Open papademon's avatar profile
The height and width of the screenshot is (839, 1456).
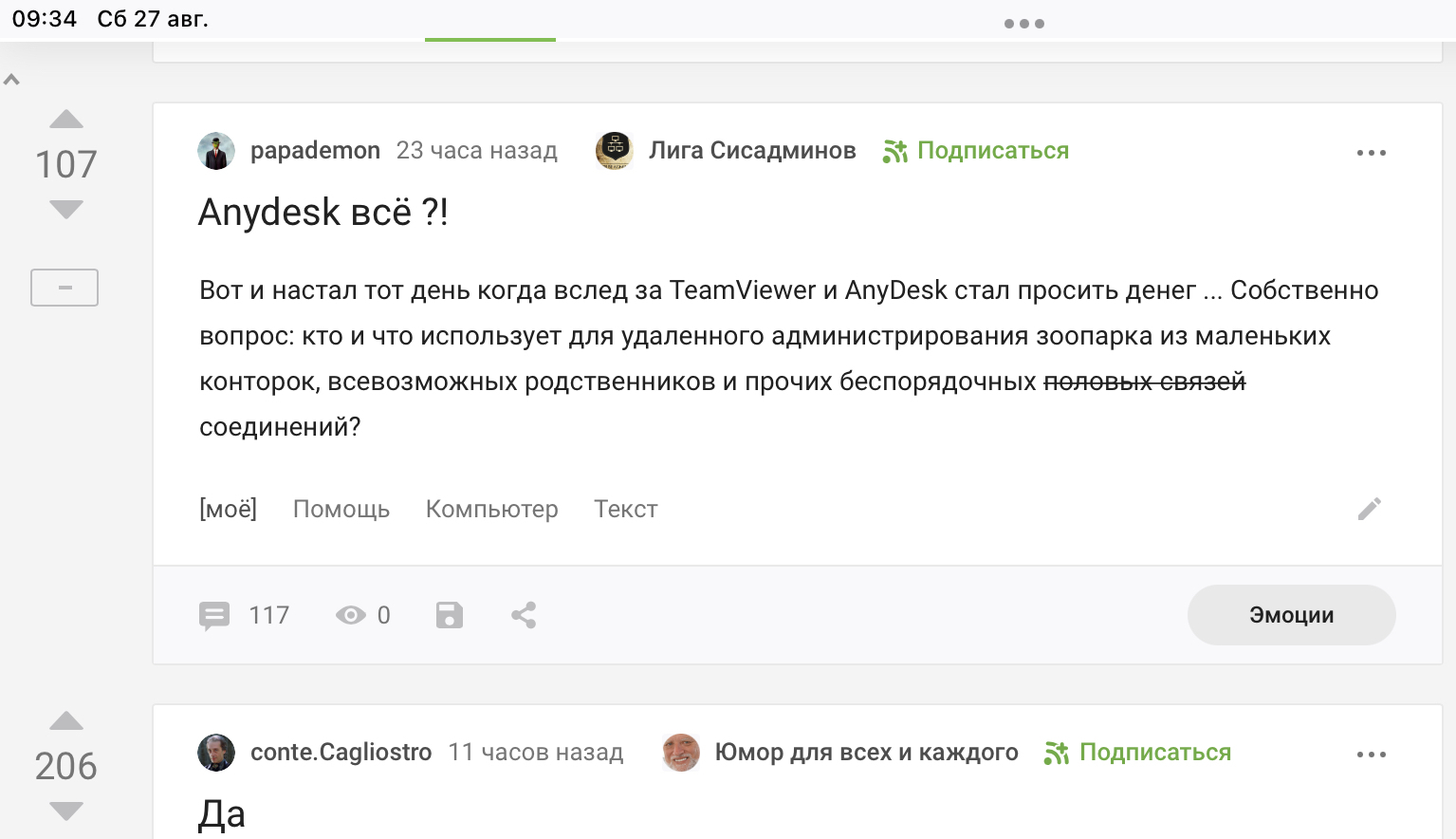216,151
